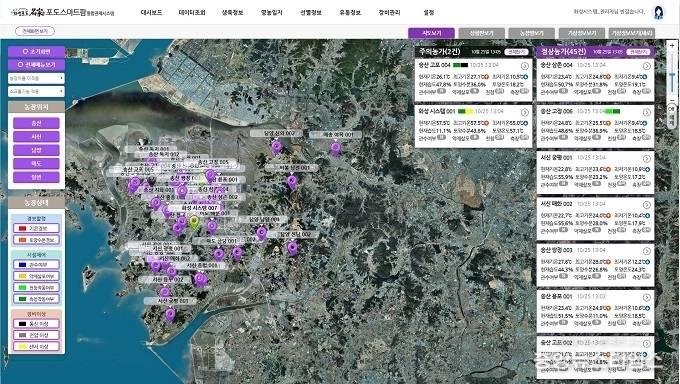The image size is (680, 384).
Task: Toggle the black 통신 이상 filter
Action: [x=36, y=324]
